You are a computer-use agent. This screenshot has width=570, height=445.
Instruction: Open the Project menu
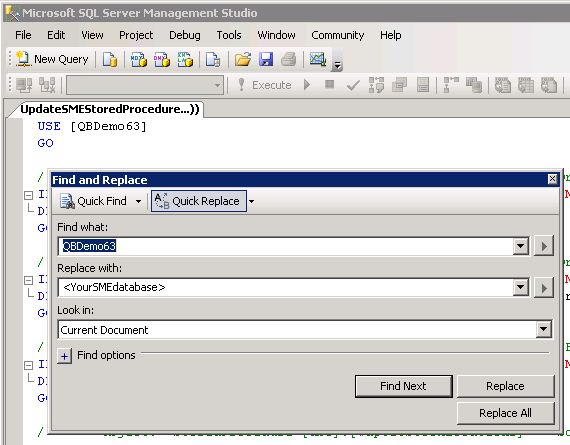click(x=136, y=35)
